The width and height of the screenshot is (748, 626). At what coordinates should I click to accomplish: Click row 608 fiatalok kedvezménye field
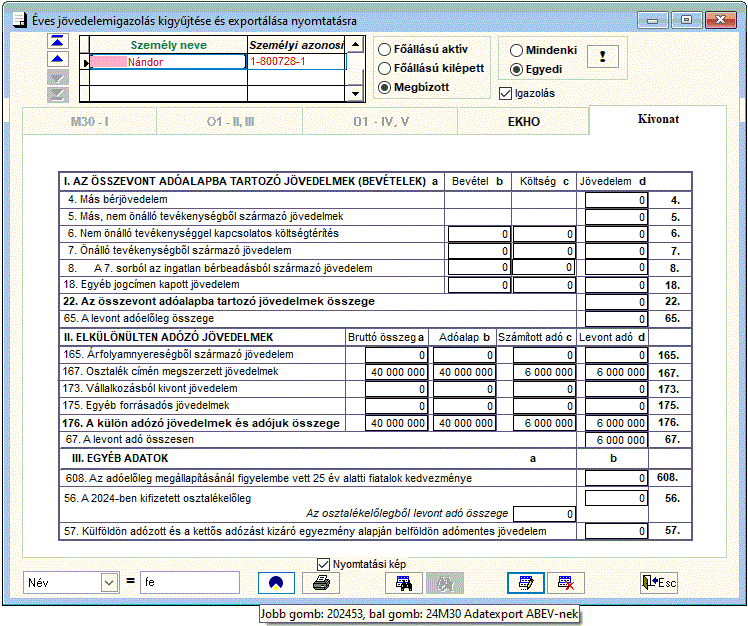pyautogui.click(x=616, y=478)
